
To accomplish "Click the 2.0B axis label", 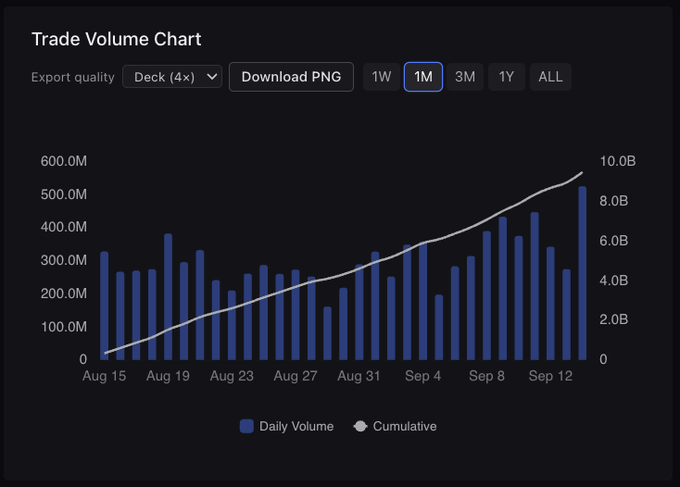I will point(614,320).
